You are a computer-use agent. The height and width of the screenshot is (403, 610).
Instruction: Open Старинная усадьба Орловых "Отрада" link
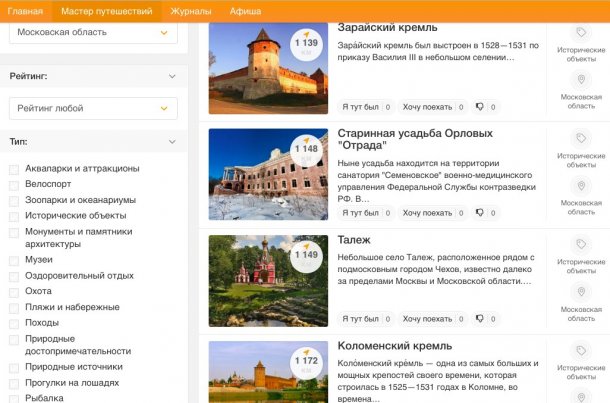click(415, 139)
